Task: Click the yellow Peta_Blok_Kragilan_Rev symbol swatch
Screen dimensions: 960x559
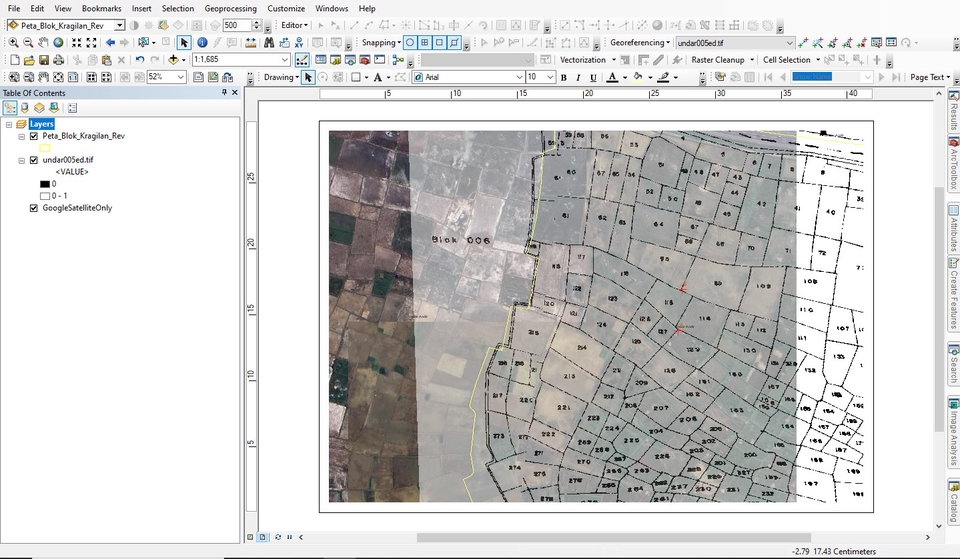Action: click(45, 148)
